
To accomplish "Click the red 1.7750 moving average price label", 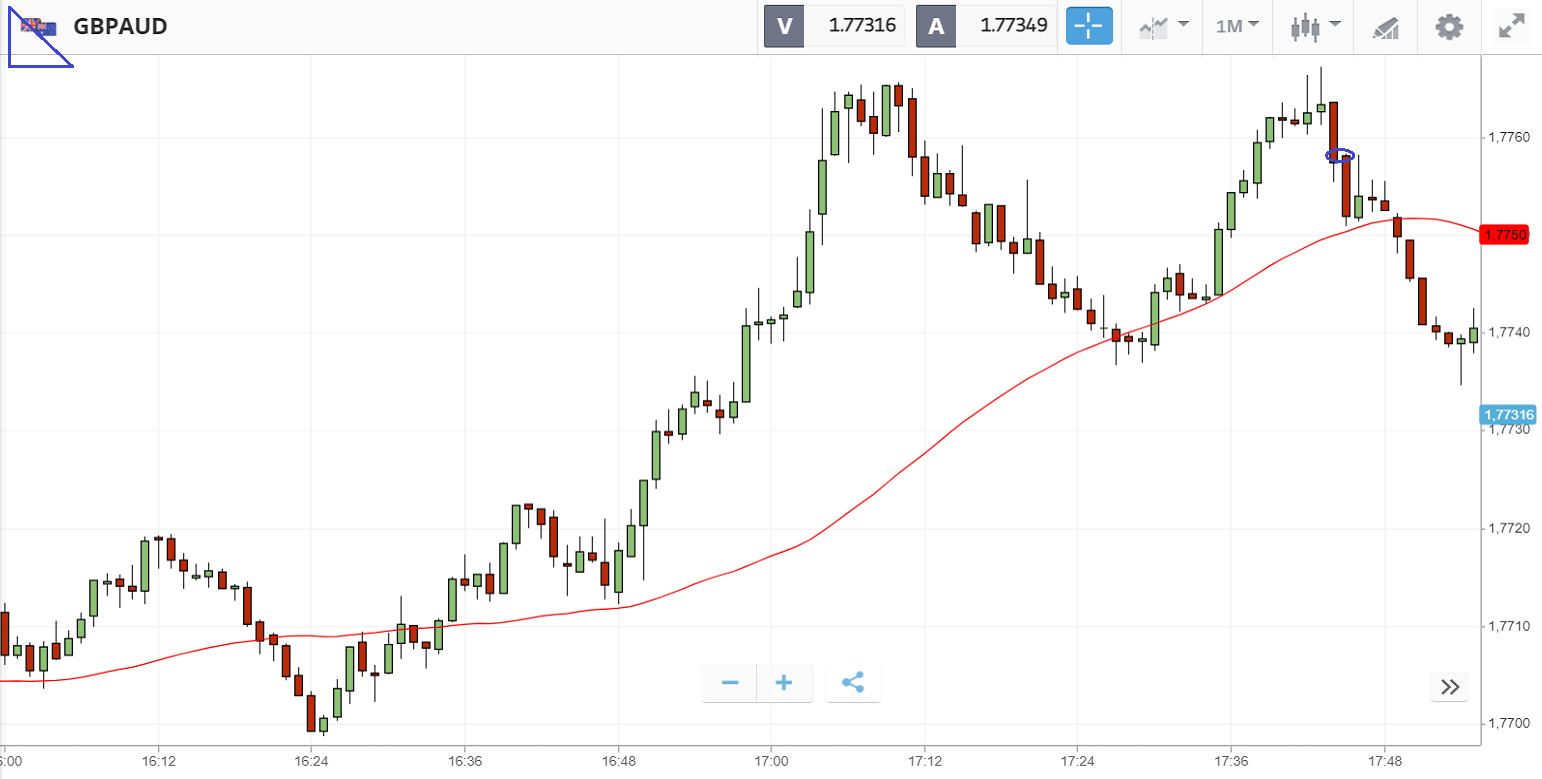I will [1505, 235].
